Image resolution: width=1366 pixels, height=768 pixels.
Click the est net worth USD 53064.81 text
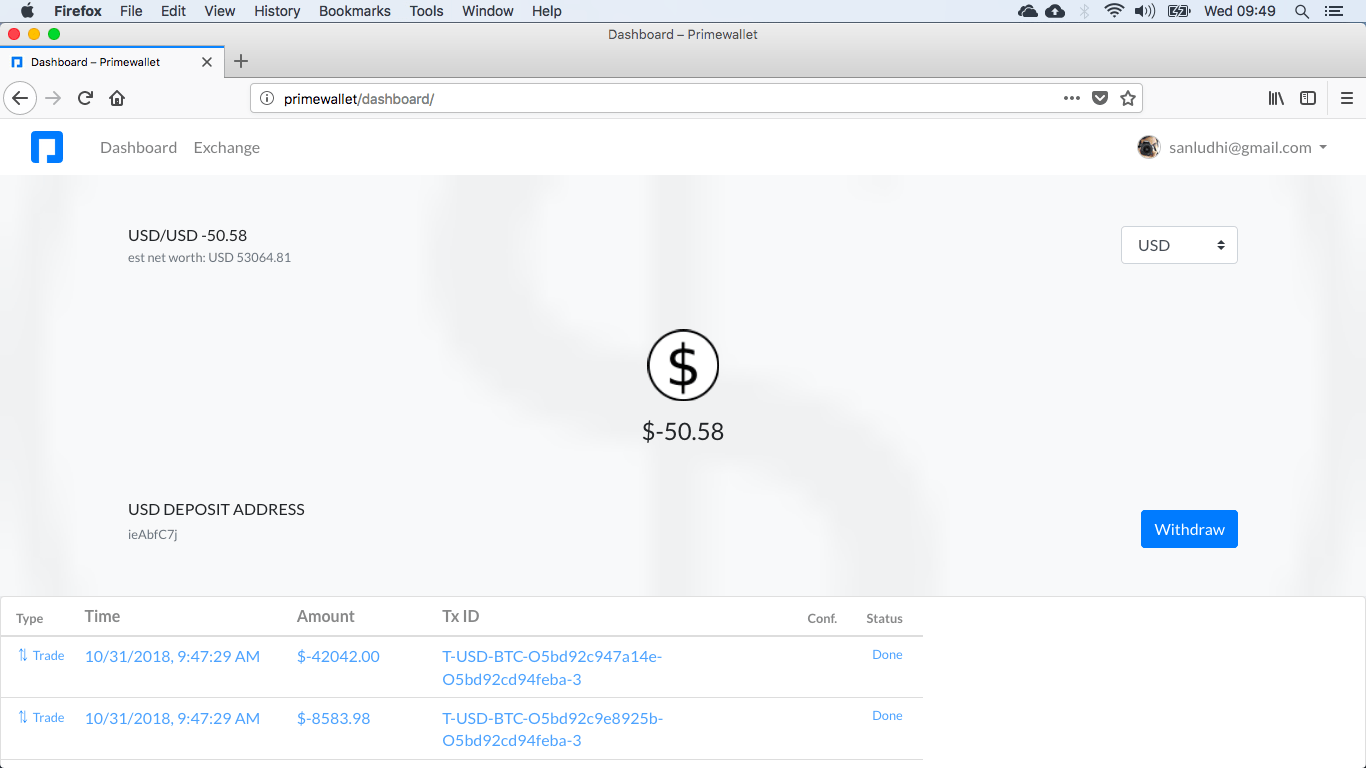(209, 257)
